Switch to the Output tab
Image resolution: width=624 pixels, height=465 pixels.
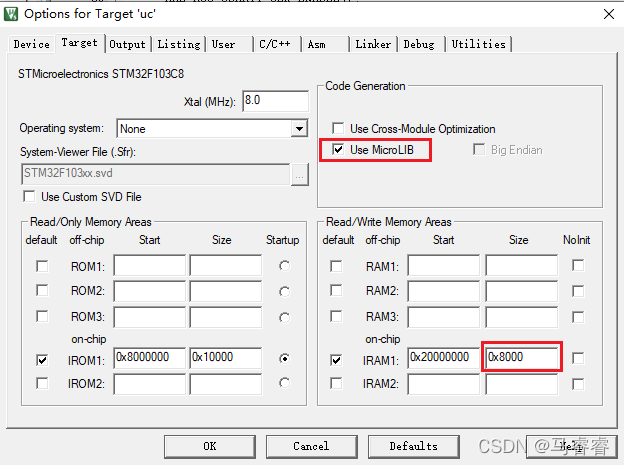click(127, 44)
